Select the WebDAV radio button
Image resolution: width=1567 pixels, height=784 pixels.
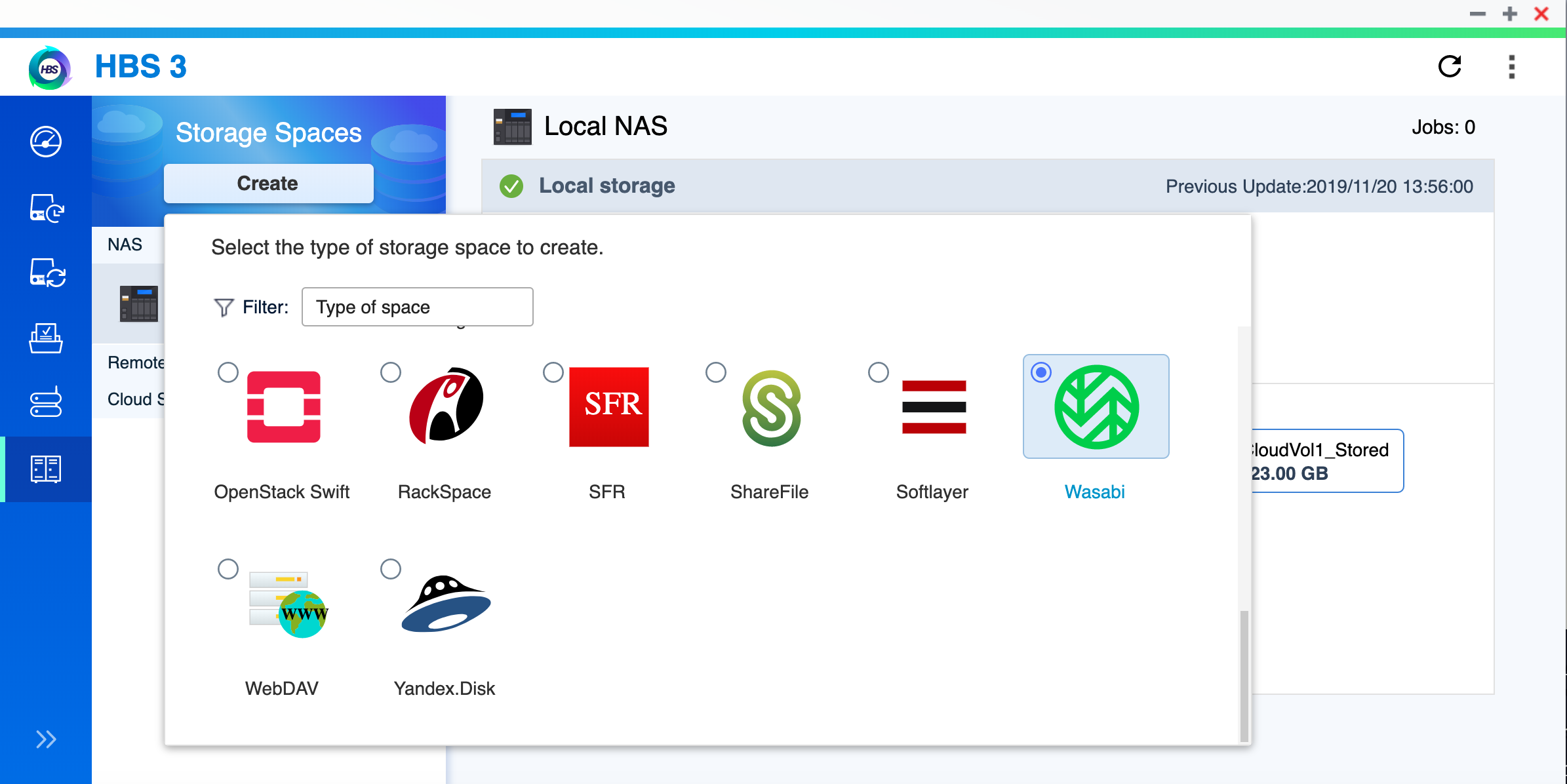(x=228, y=569)
